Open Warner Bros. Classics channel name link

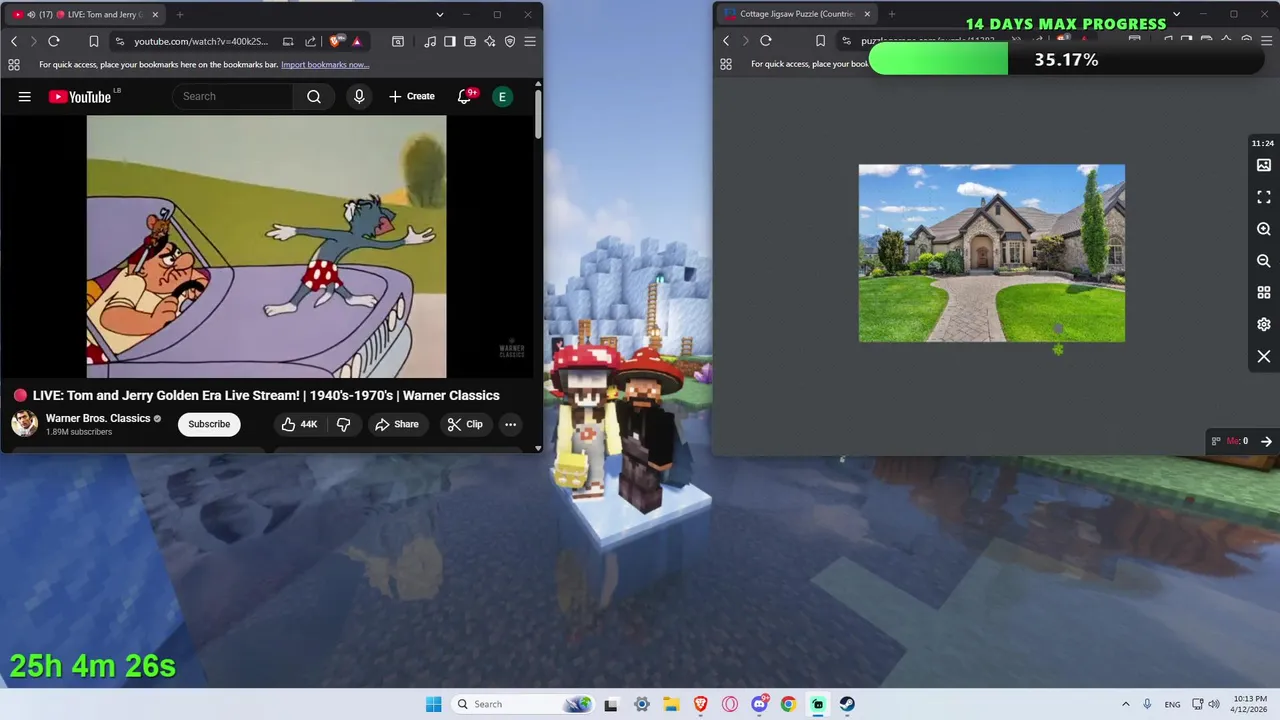click(x=98, y=418)
